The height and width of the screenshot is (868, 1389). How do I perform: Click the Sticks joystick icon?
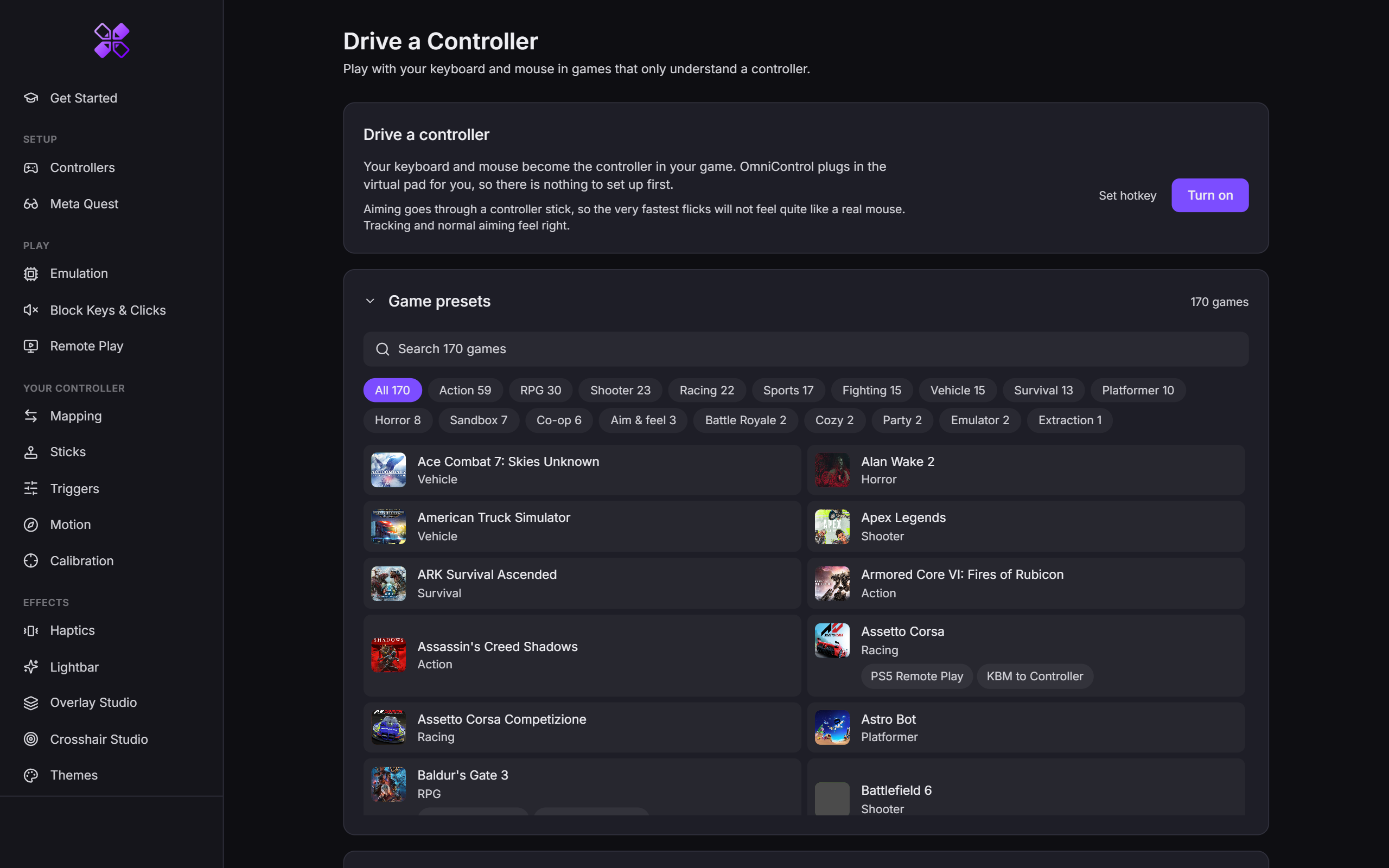pyautogui.click(x=31, y=452)
